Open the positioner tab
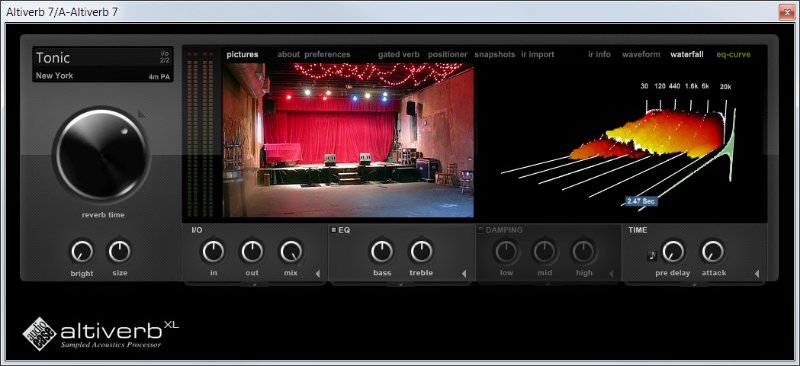Viewport: 800px width, 366px height. 447,55
